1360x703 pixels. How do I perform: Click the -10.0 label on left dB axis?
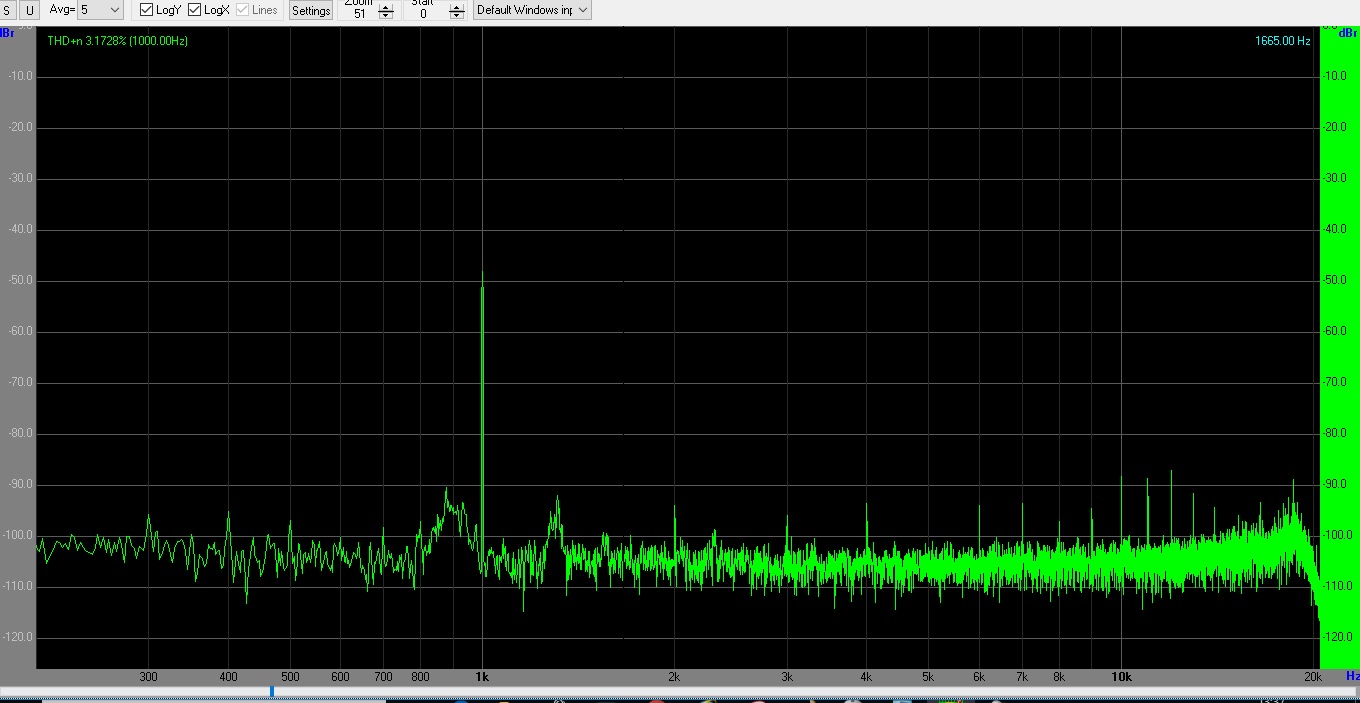22,77
